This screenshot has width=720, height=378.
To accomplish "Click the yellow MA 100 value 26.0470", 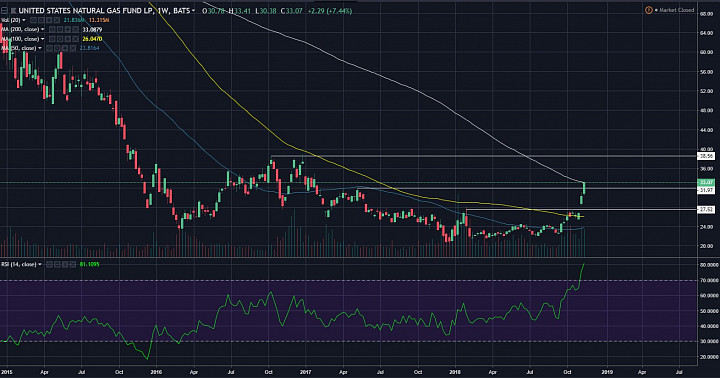I will click(x=92, y=39).
